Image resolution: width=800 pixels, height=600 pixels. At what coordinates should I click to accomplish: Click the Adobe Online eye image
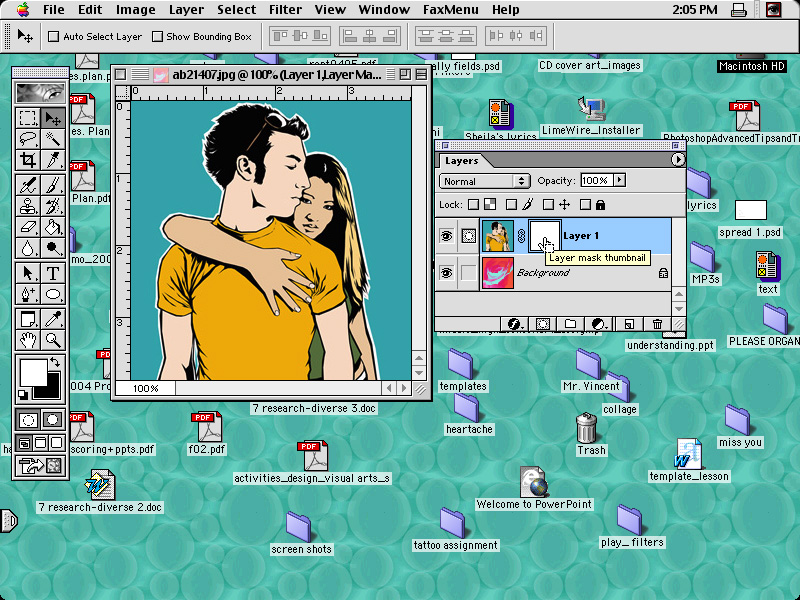click(x=40, y=93)
